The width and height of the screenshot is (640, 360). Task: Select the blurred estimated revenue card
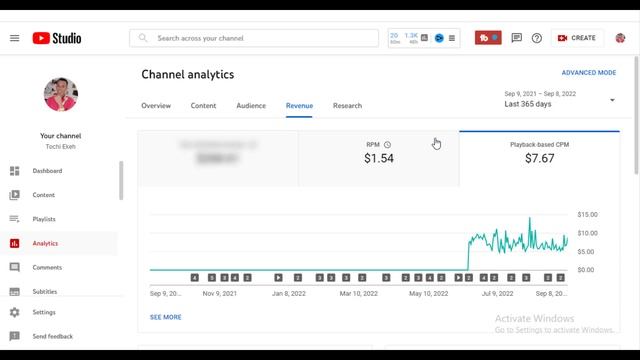coord(218,158)
